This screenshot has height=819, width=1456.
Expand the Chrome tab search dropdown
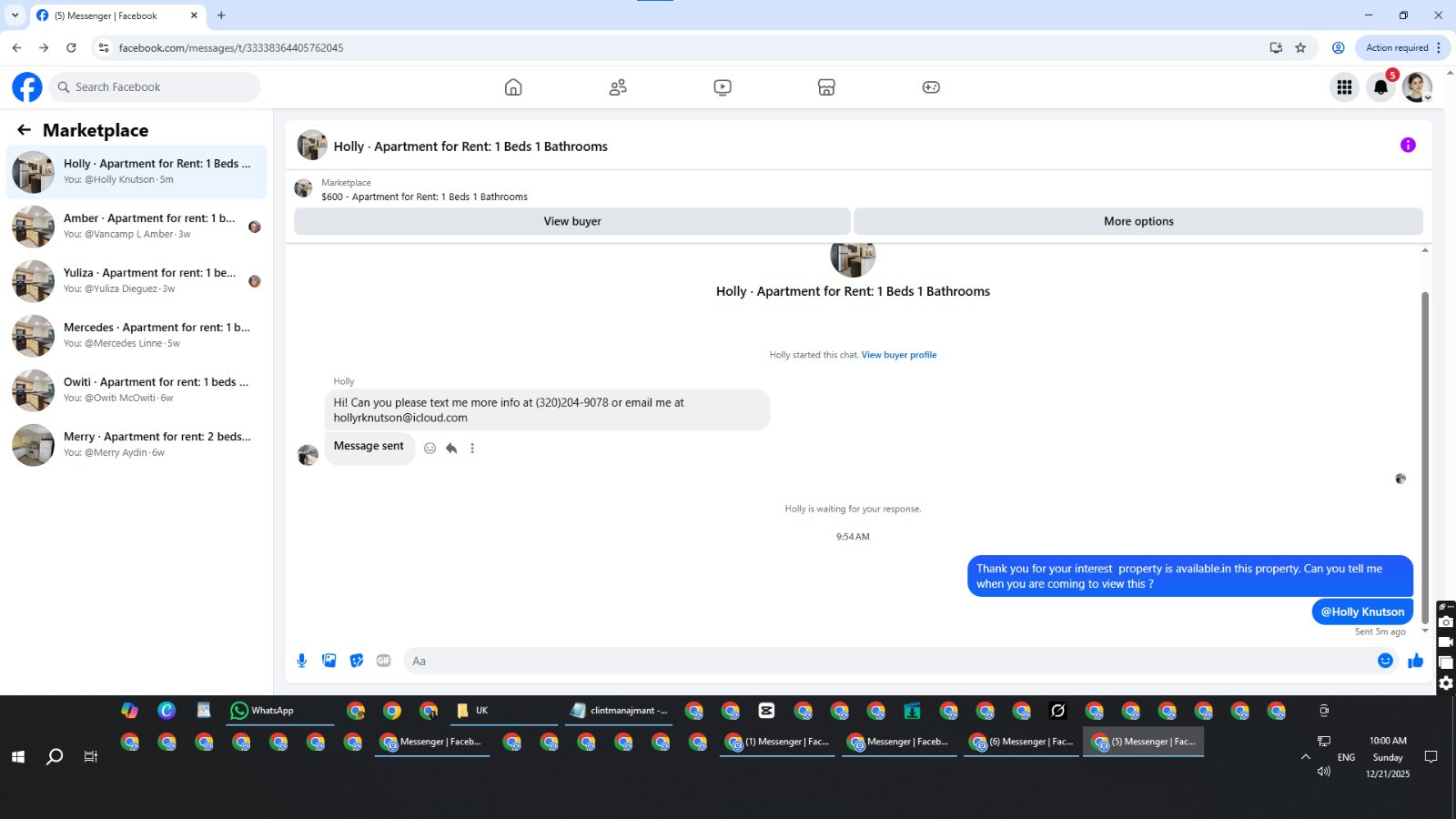coord(15,15)
